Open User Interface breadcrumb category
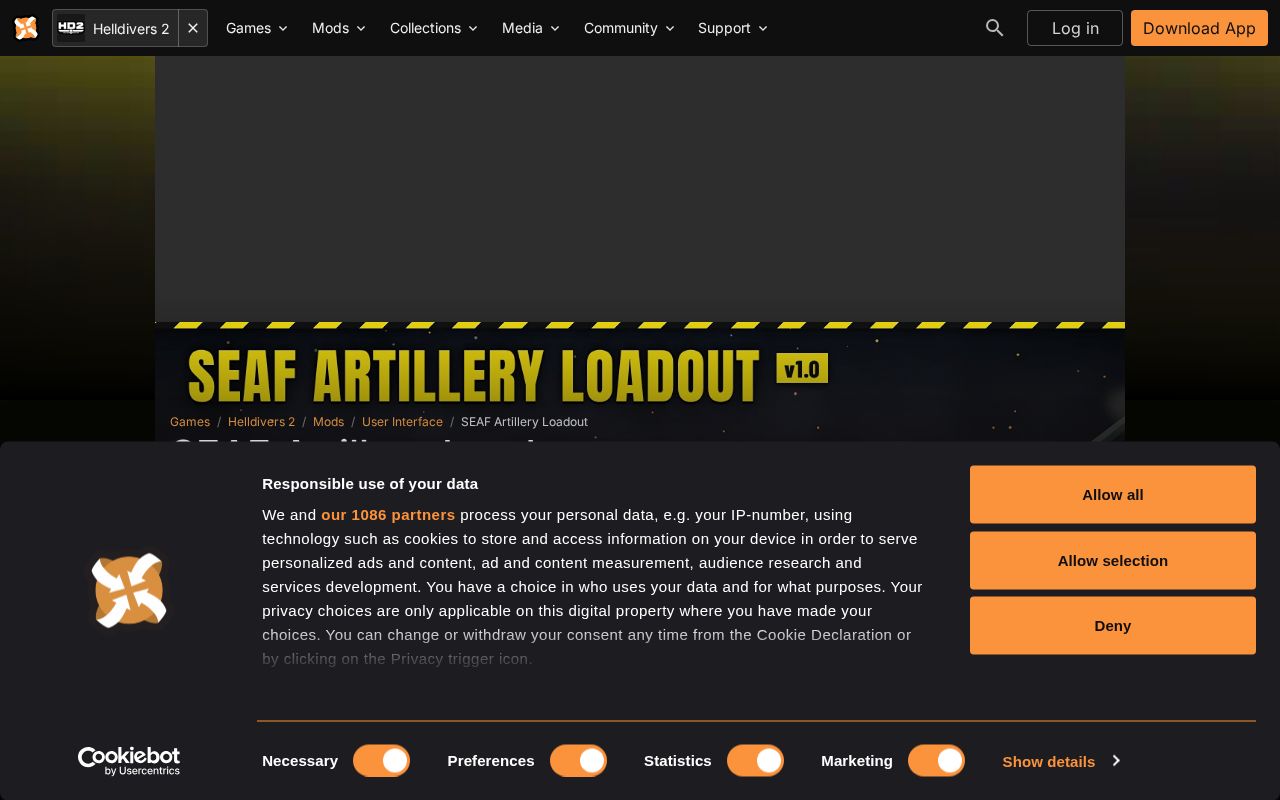The width and height of the screenshot is (1280, 800). click(x=402, y=422)
